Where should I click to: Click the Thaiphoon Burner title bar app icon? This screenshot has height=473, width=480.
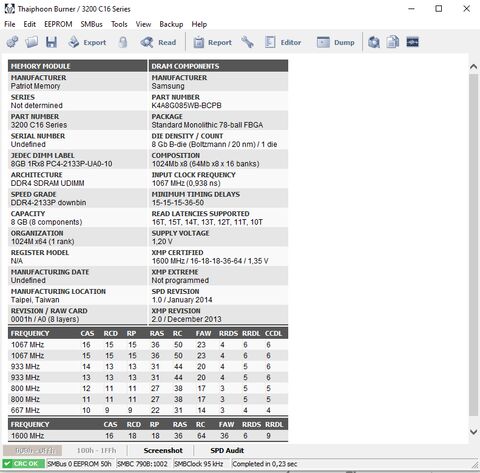click(9, 9)
